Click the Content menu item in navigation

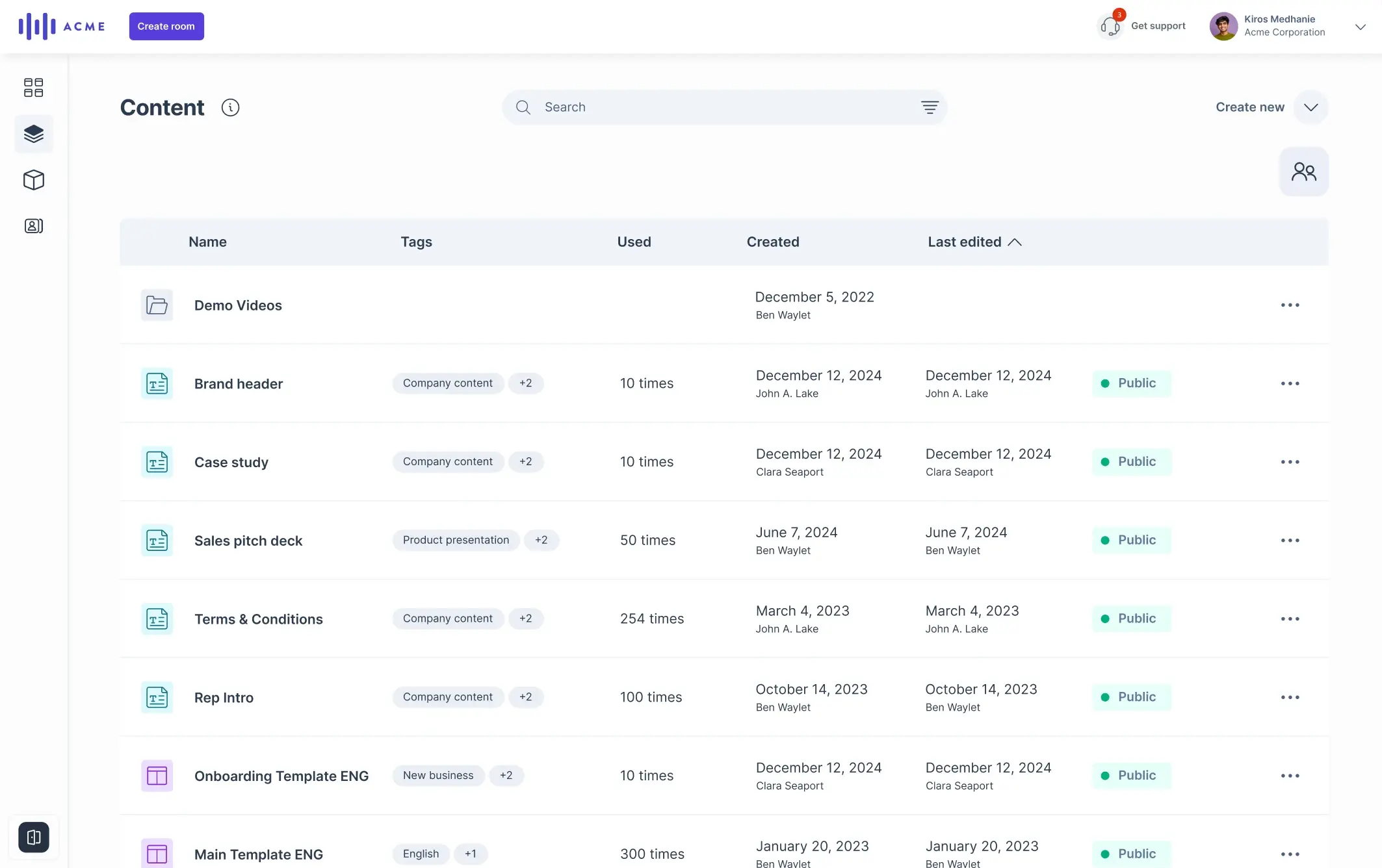[33, 133]
